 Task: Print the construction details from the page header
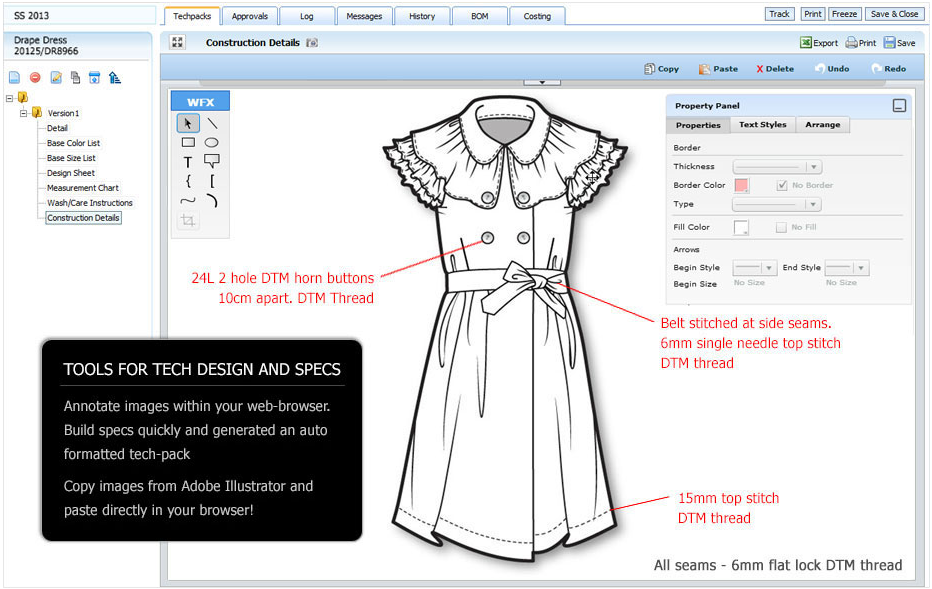click(x=861, y=43)
